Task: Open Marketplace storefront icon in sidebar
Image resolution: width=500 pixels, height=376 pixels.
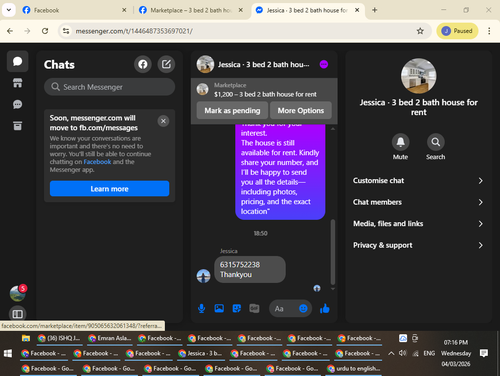Action: 17,83
